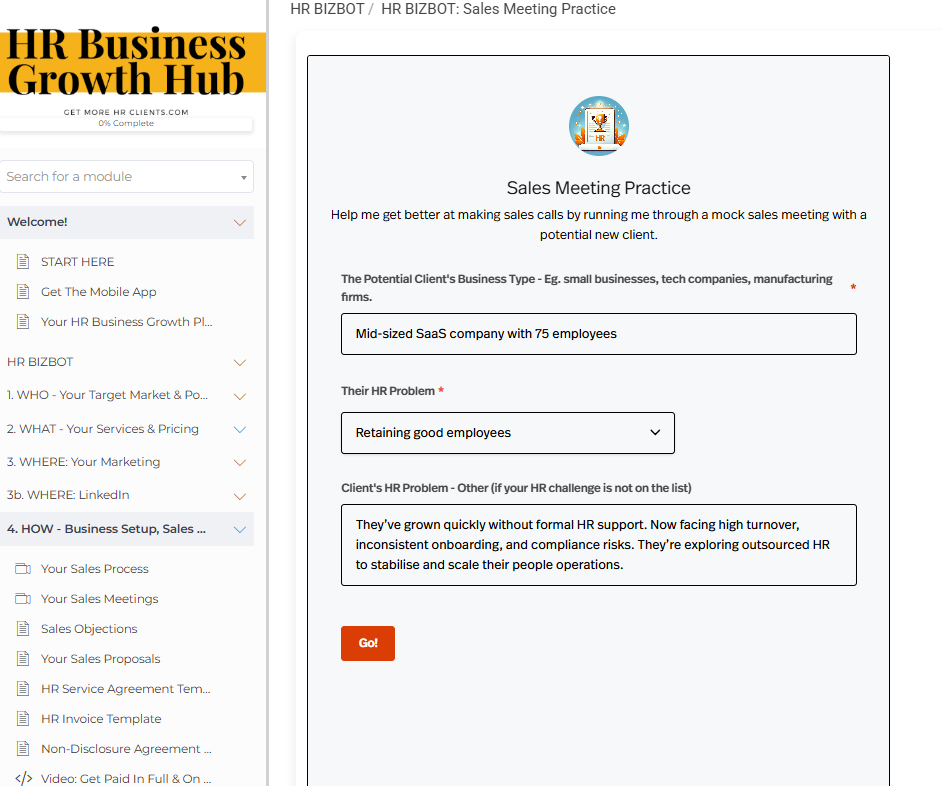Viewport: 942px width, 786px height.
Task: Expand the HR BIZBOT section chevron
Action: point(240,362)
